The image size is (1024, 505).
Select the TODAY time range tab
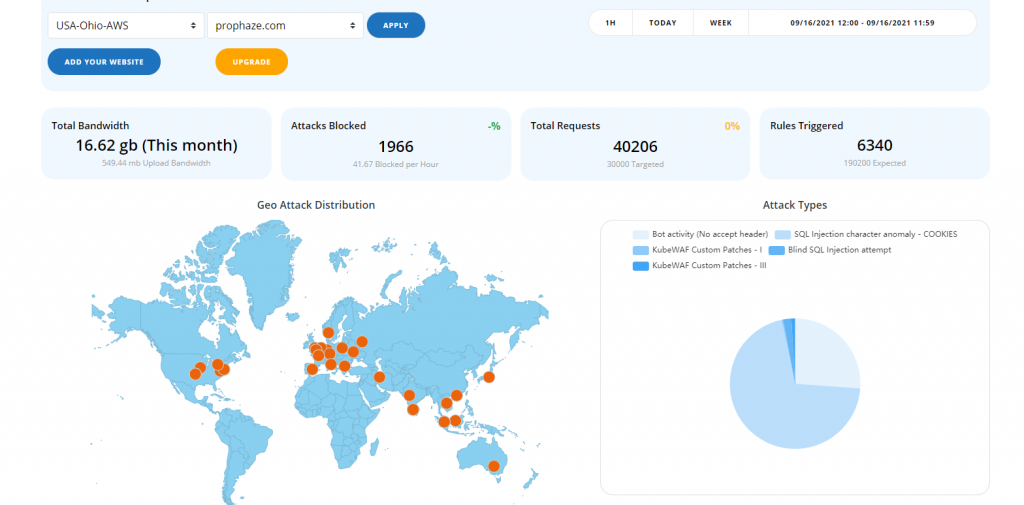coord(662,23)
